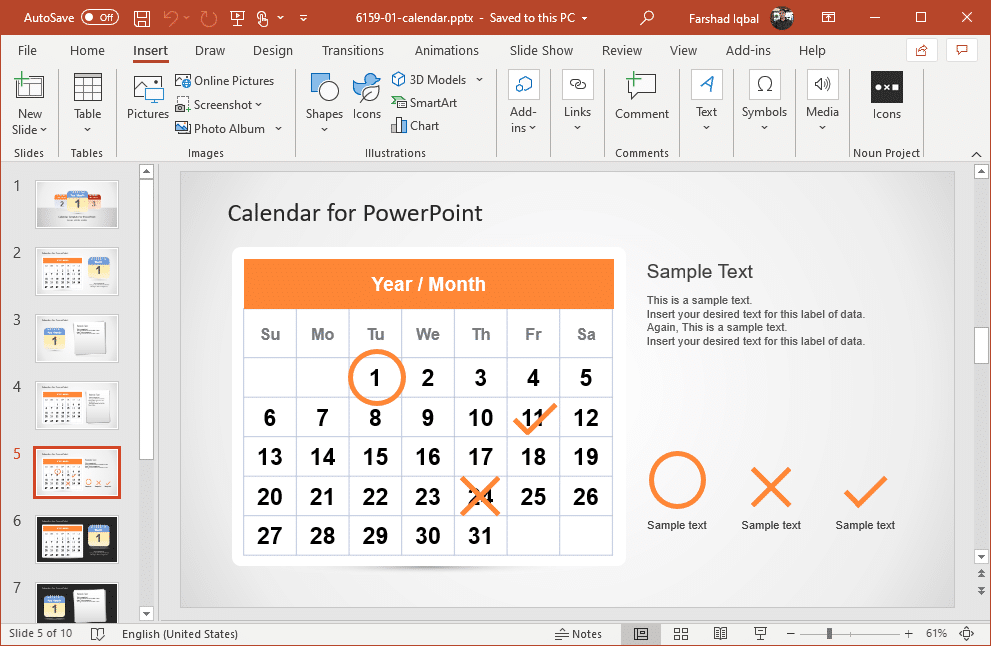Image resolution: width=991 pixels, height=646 pixels.
Task: Click the Save icon in title bar
Action: (142, 18)
